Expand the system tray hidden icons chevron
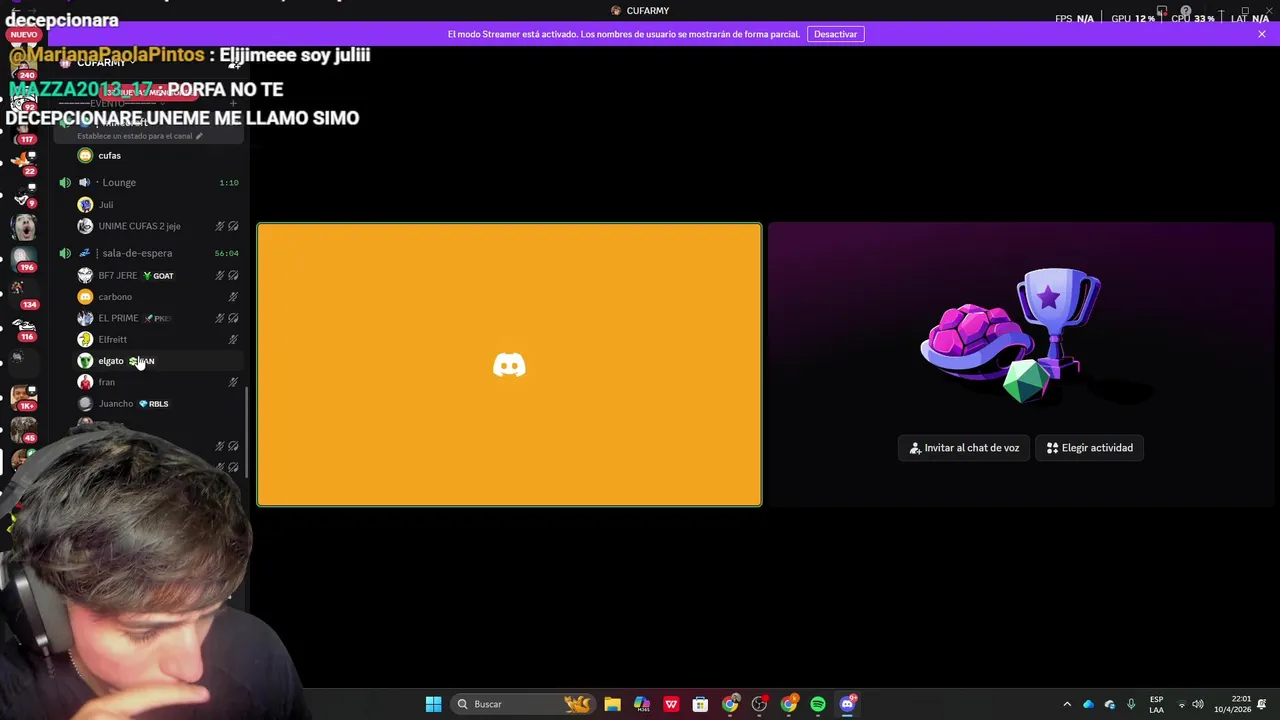Screen dimensions: 1280x720 (x=1067, y=704)
